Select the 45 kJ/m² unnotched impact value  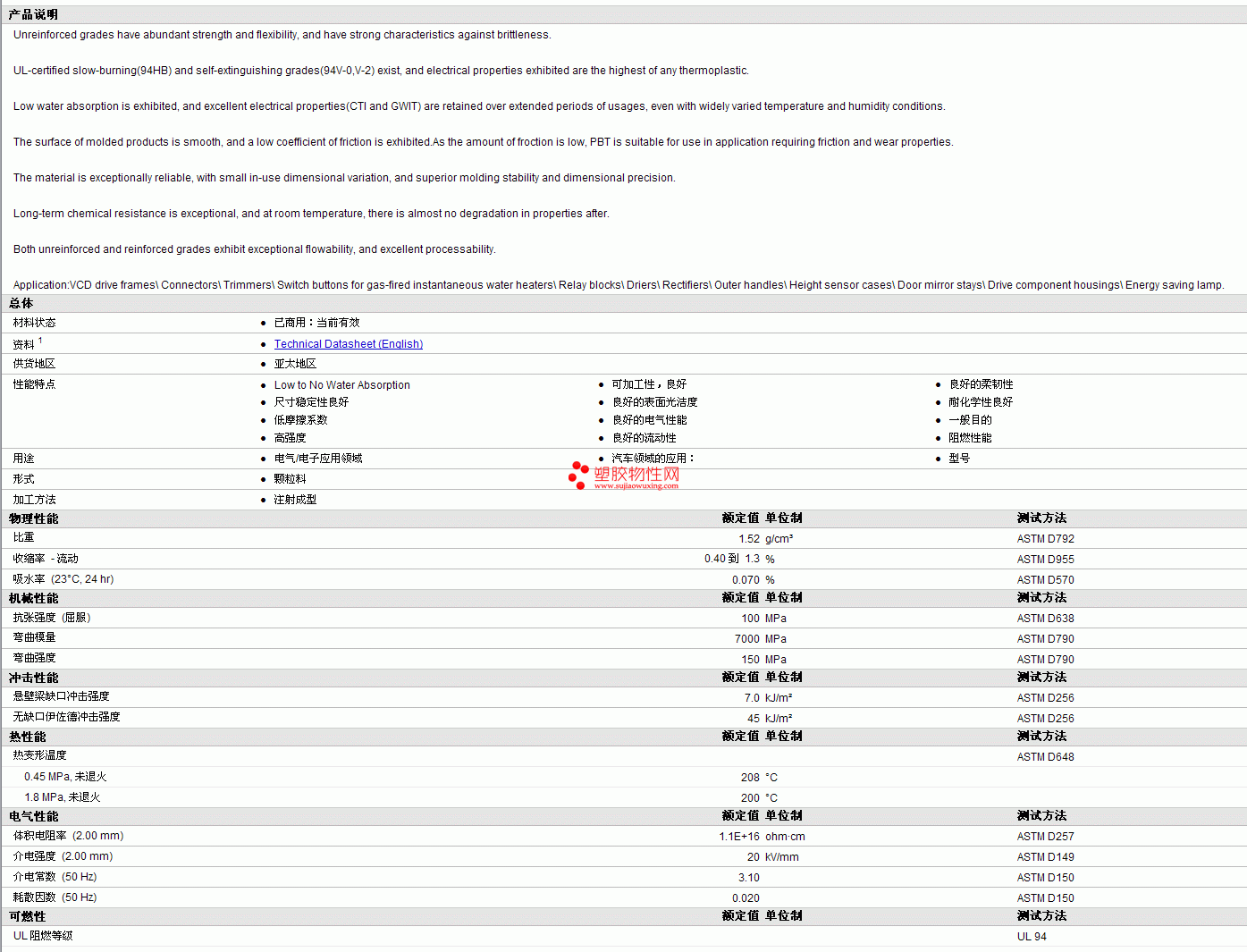coord(770,719)
